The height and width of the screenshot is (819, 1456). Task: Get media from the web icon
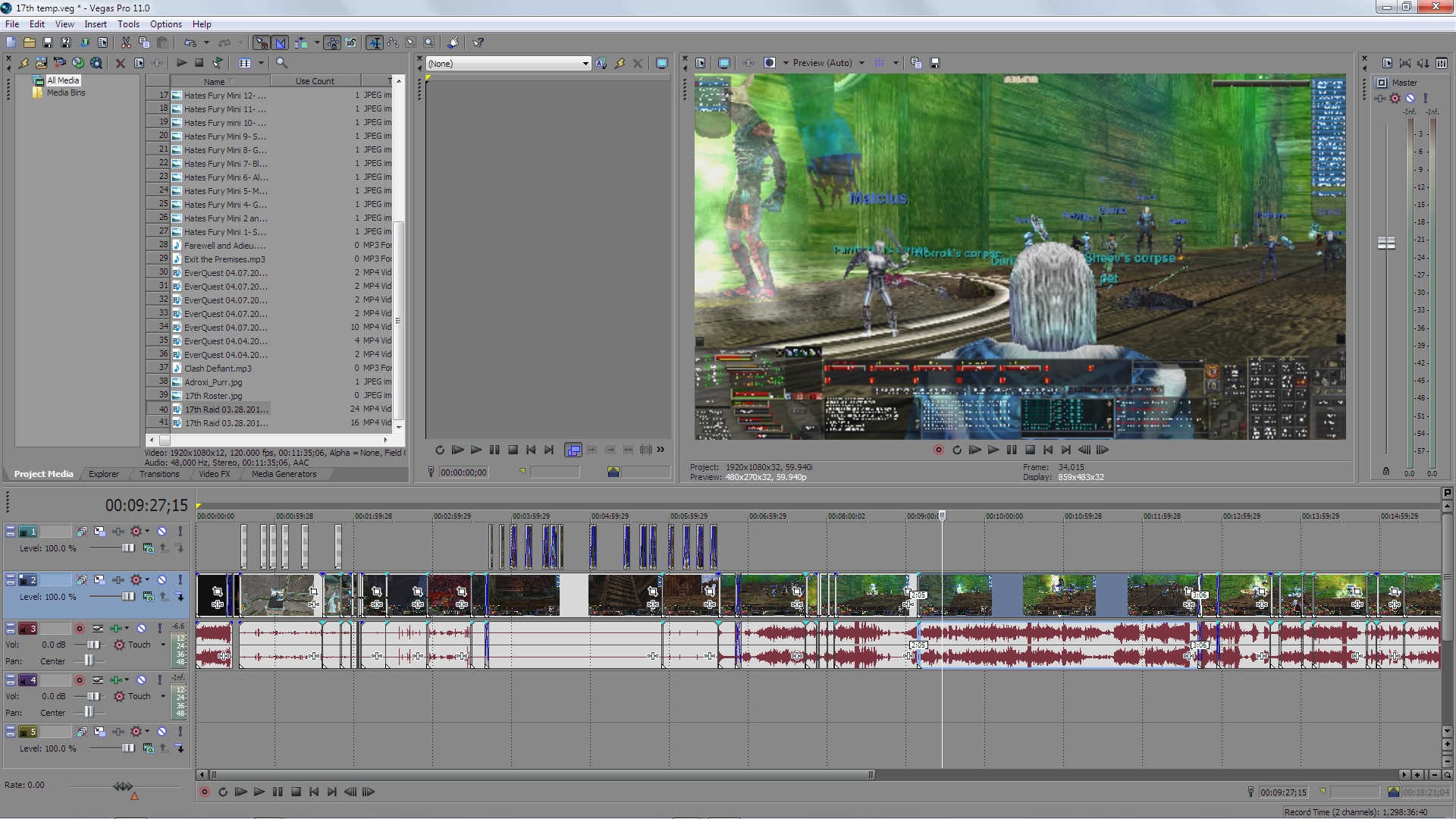coord(96,63)
